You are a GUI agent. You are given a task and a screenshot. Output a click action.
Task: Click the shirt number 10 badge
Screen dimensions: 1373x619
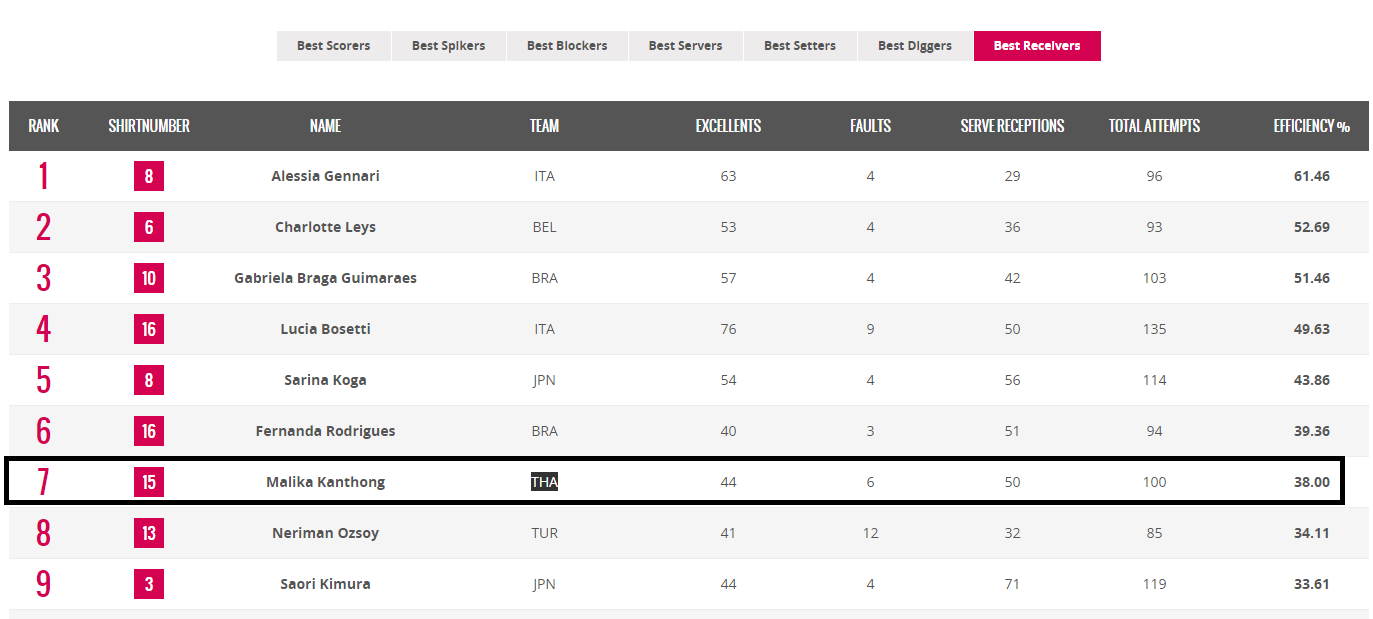149,279
